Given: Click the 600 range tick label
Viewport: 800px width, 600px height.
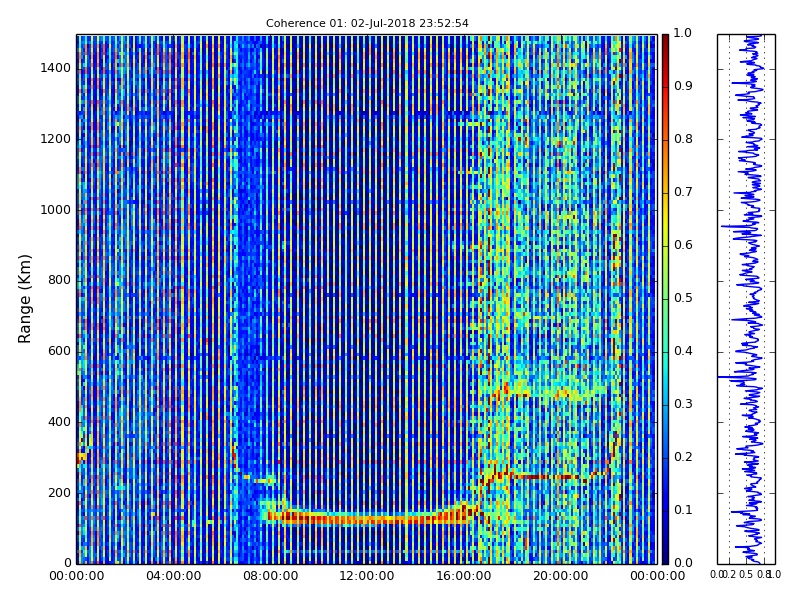Looking at the screenshot, I should coord(59,351).
